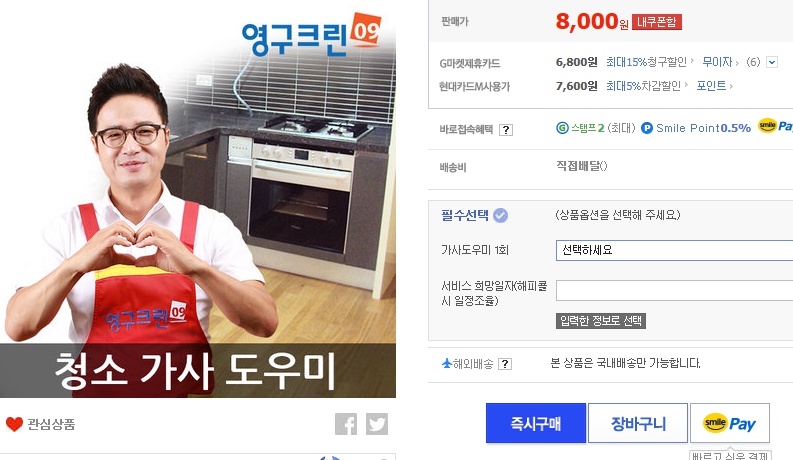Click the 입력한 정보로 선택 button
793x460 pixels.
601,321
